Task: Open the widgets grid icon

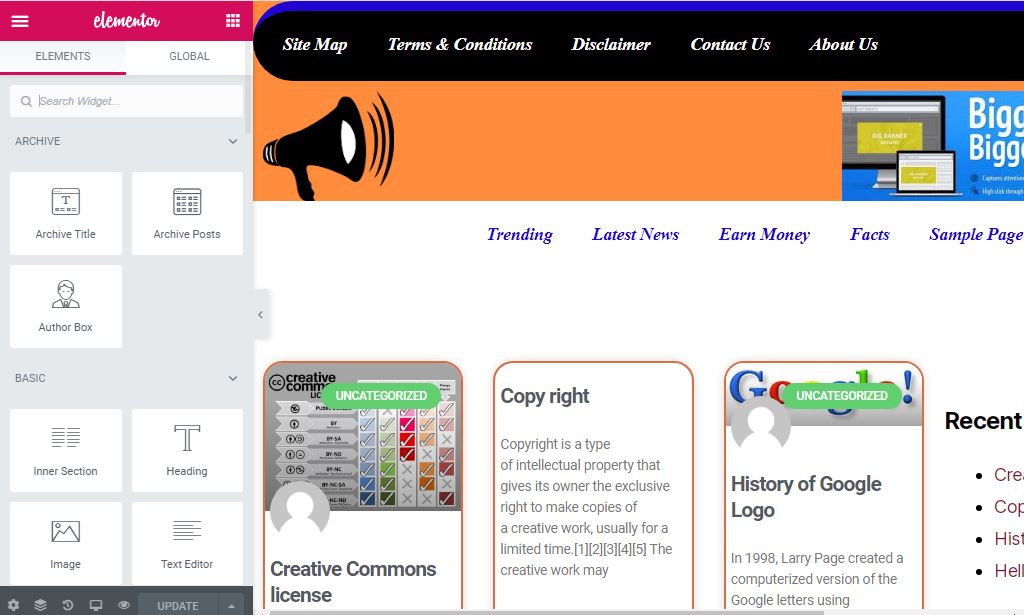Action: (232, 21)
